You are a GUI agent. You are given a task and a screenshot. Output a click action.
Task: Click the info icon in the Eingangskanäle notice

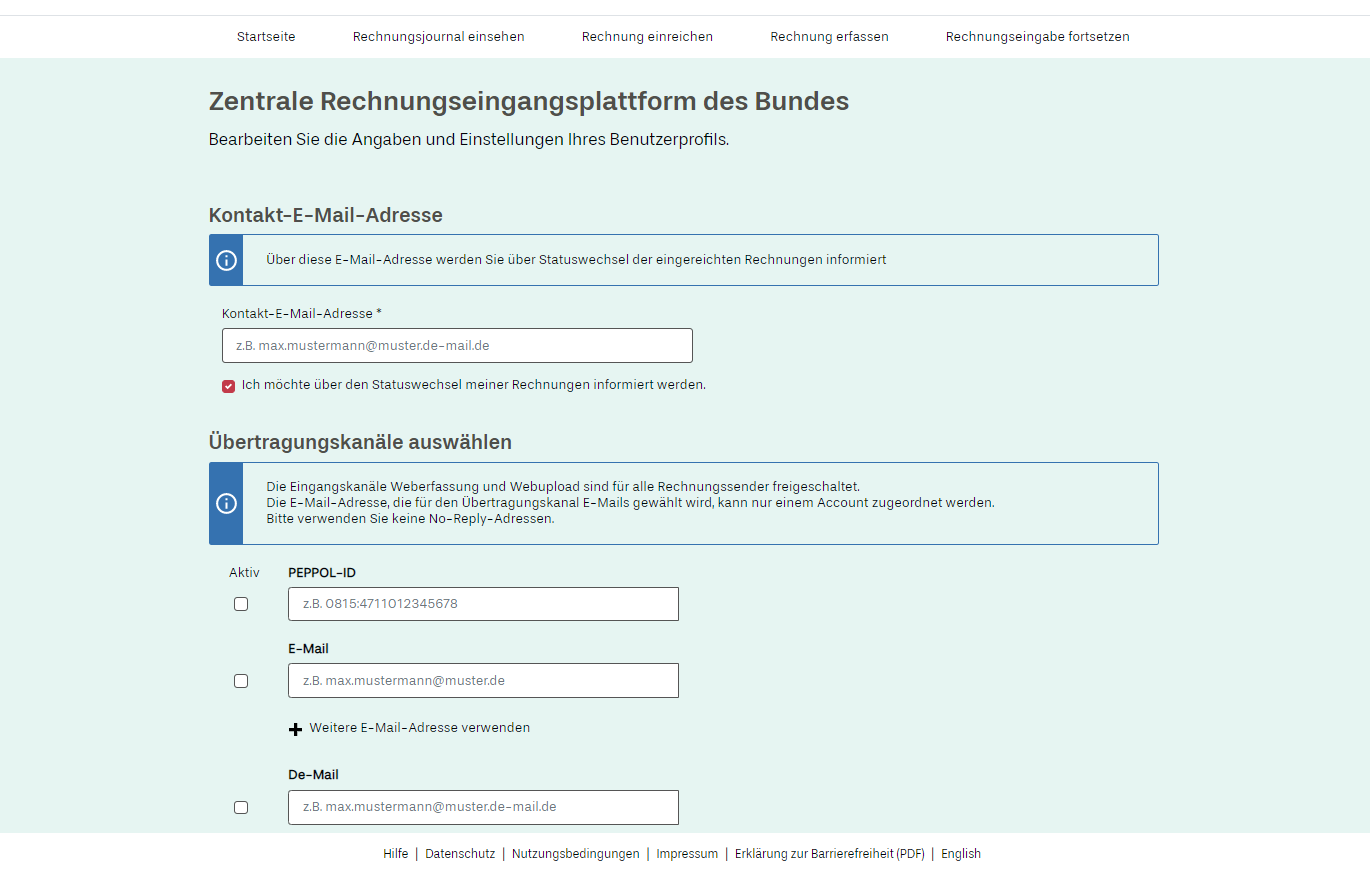pos(226,503)
